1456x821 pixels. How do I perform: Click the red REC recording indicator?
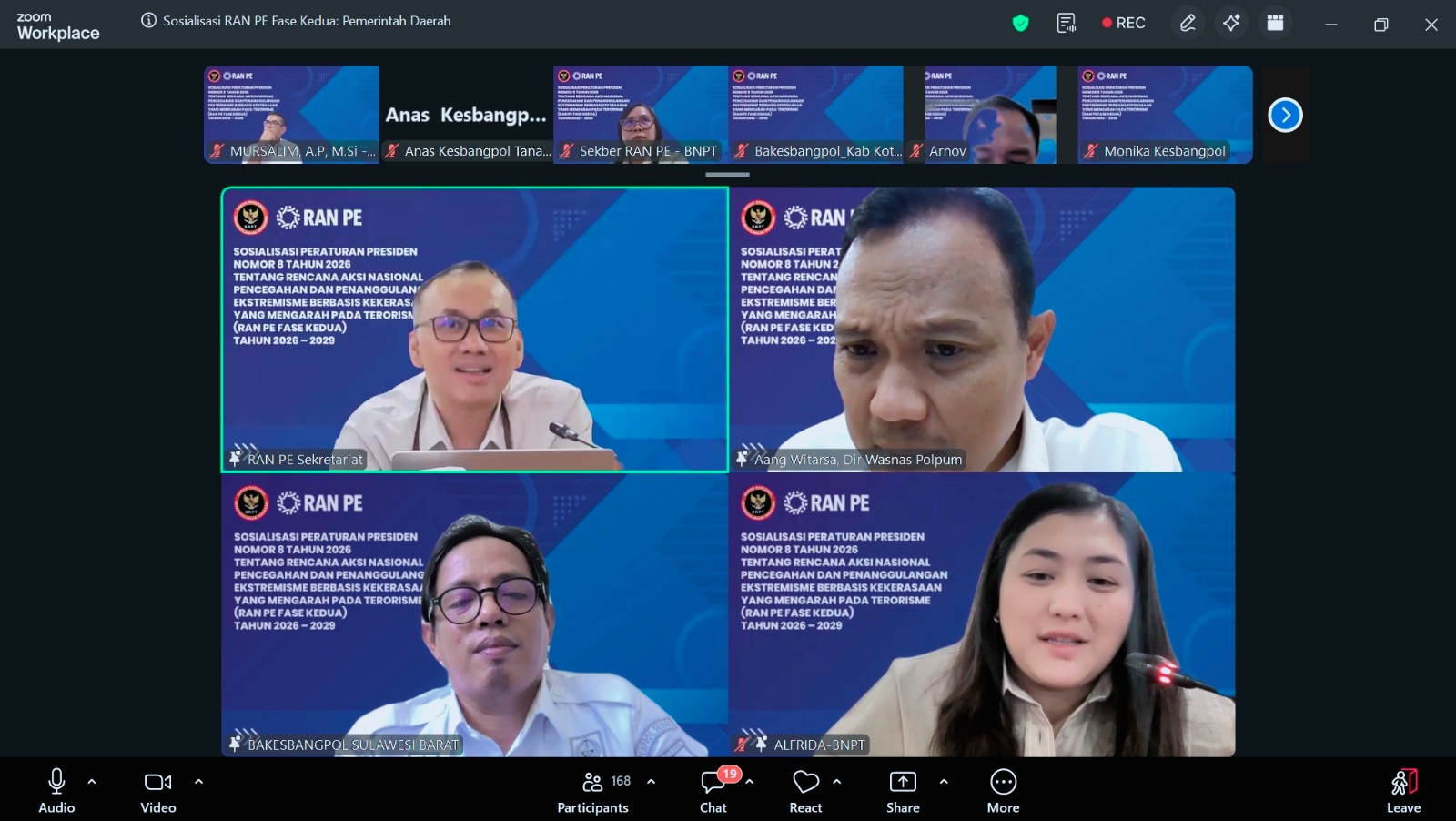pos(1124,23)
